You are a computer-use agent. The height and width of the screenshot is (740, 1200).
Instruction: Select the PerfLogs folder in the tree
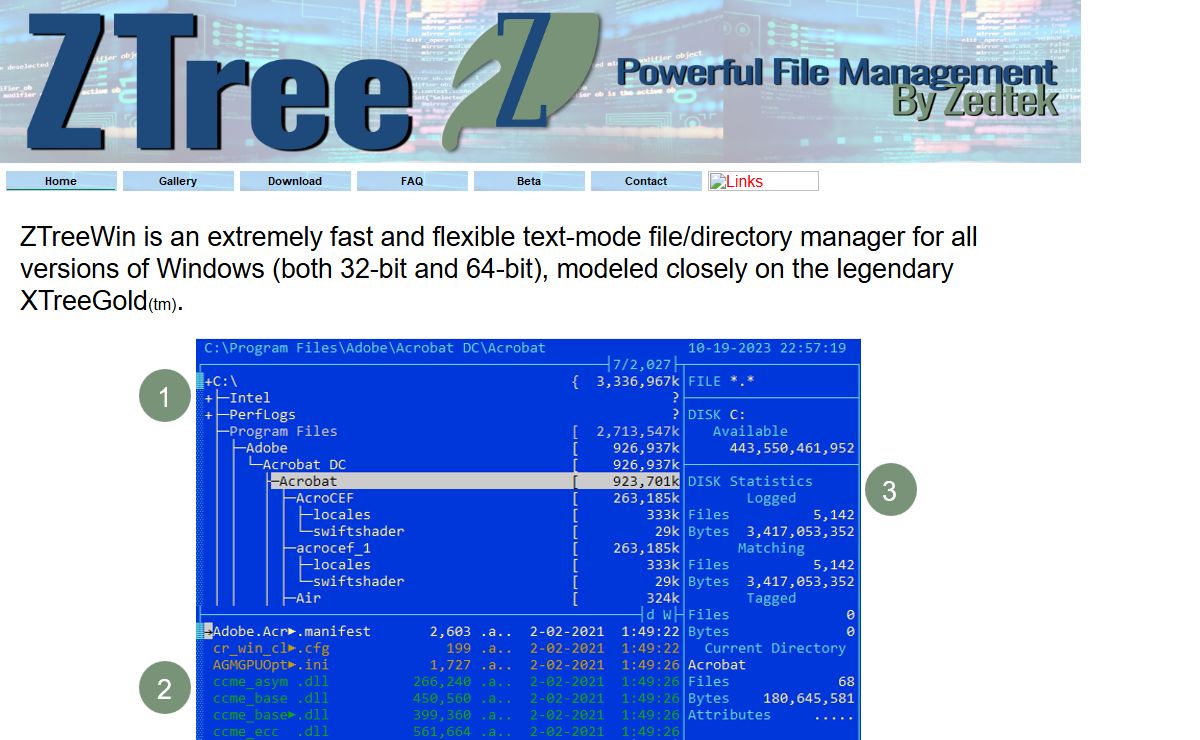coord(262,415)
